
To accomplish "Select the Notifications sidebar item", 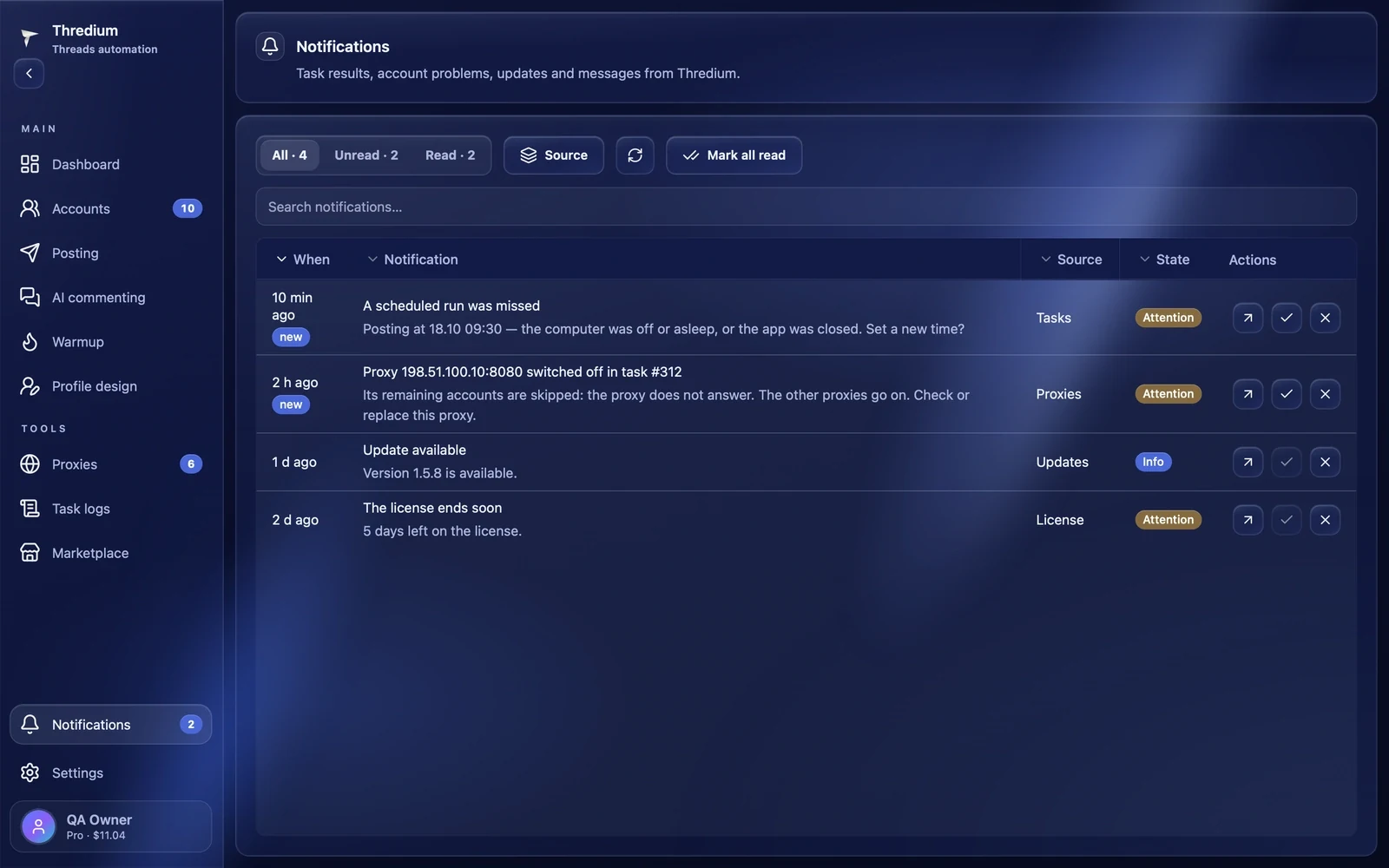I will [x=111, y=724].
